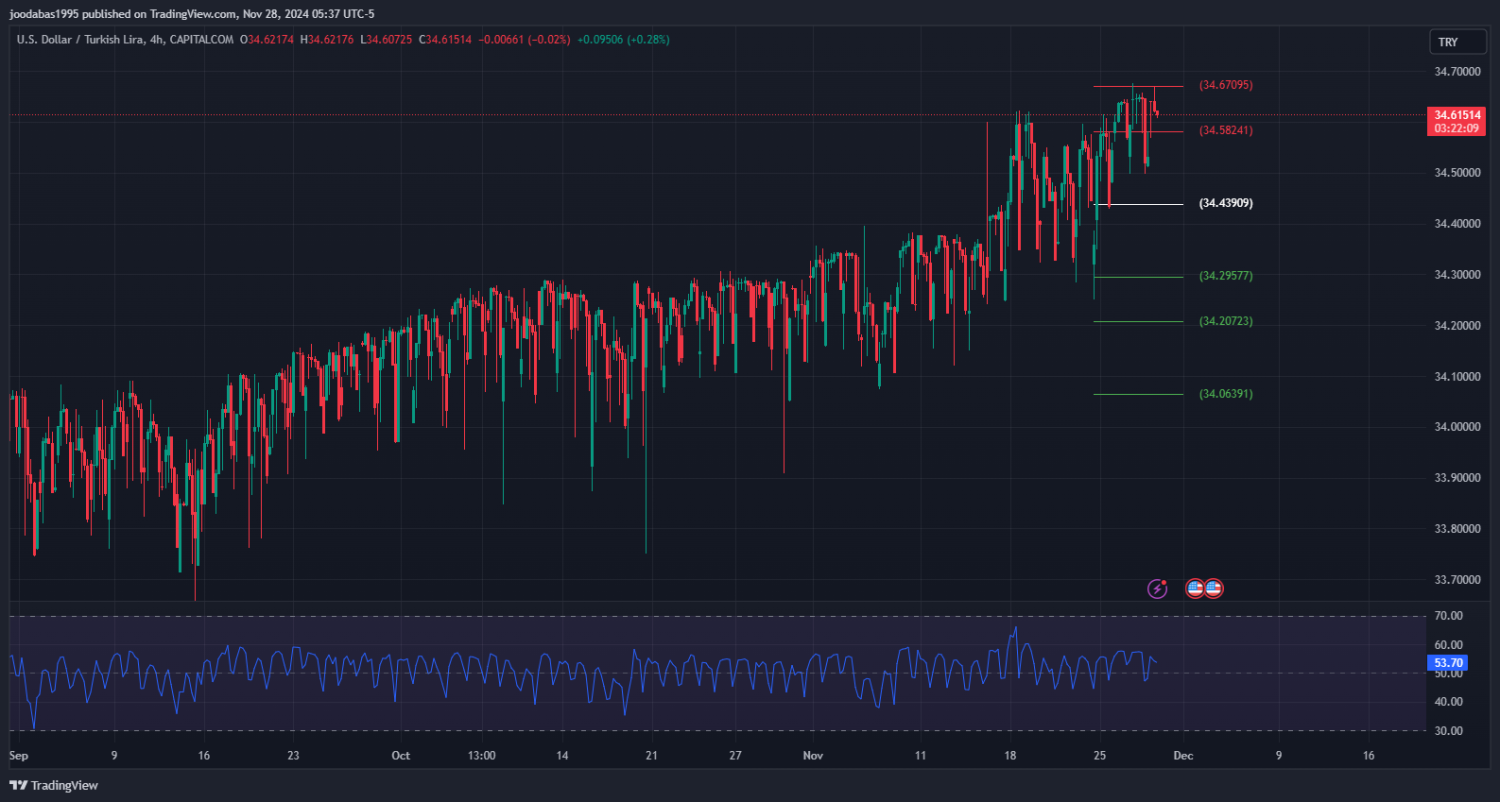Select the white level label (34.43909)
1500x802 pixels.
click(x=1225, y=203)
